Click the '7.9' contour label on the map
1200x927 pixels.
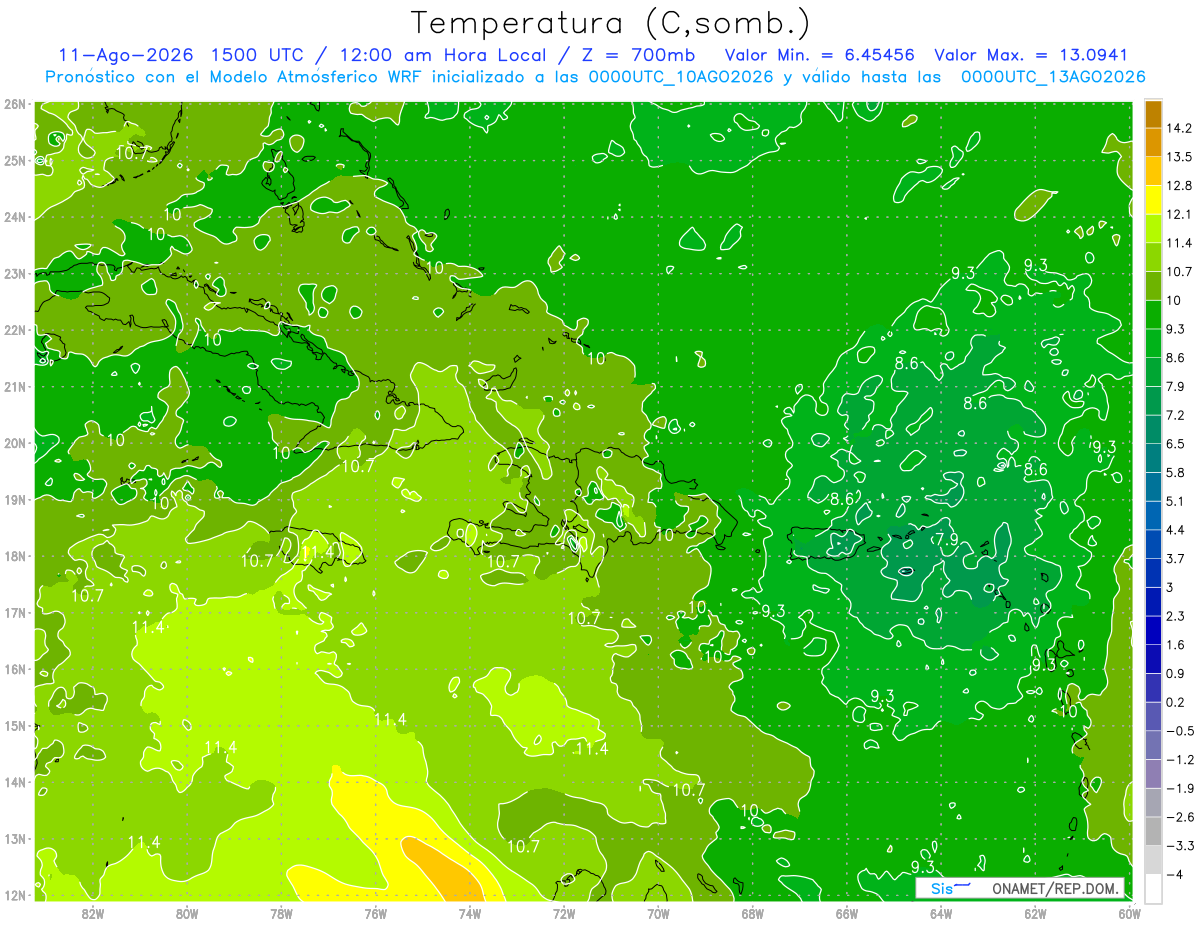tap(946, 540)
